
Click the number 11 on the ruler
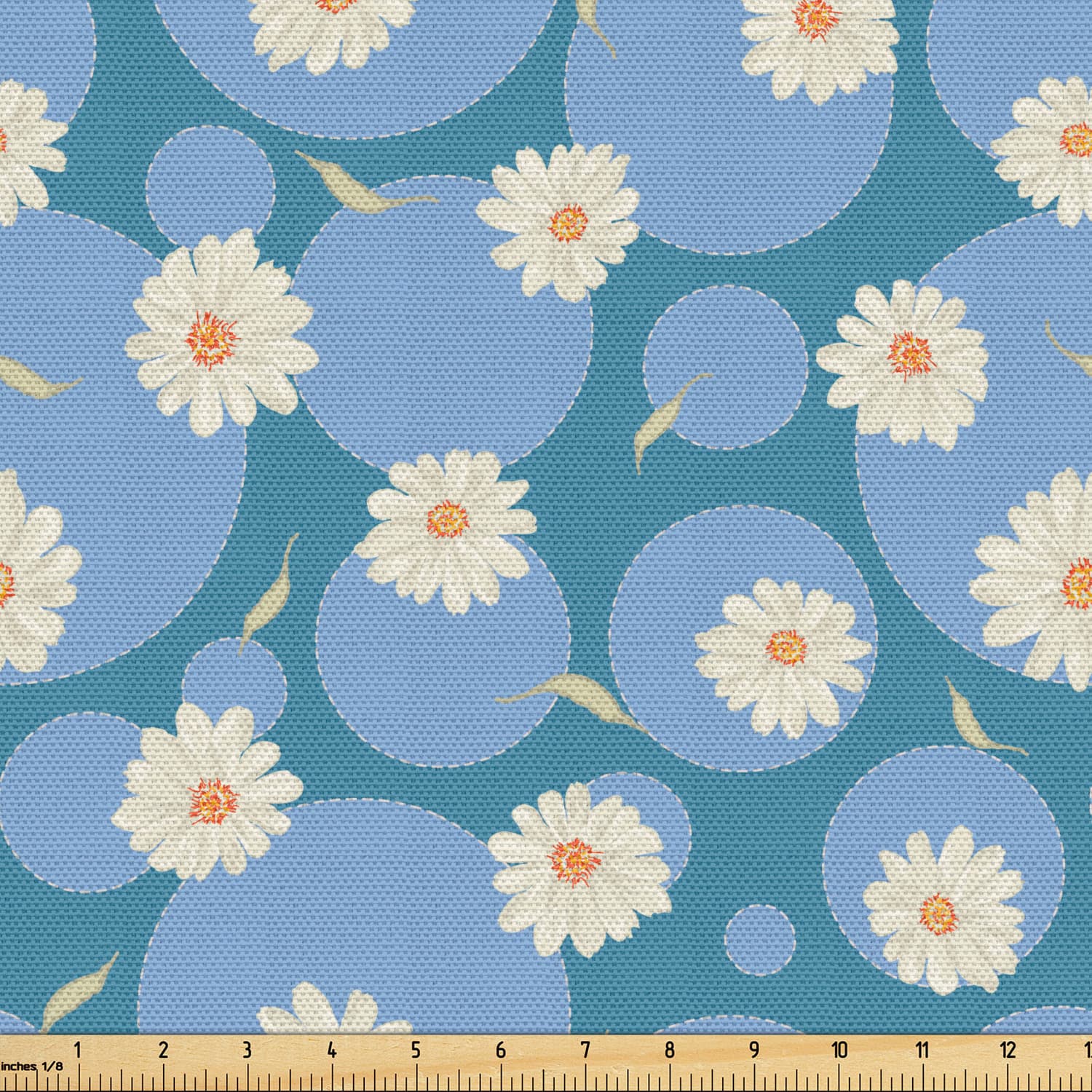click(x=922, y=1050)
